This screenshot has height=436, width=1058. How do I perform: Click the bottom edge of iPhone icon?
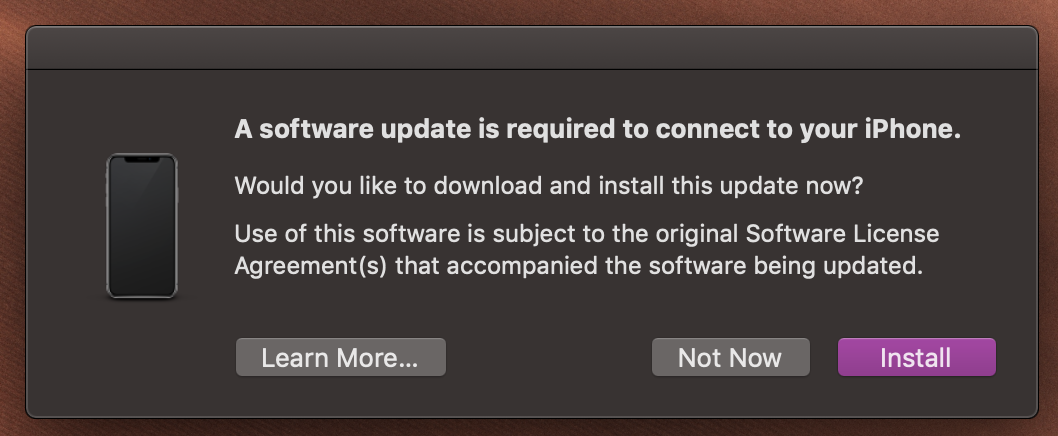(142, 295)
